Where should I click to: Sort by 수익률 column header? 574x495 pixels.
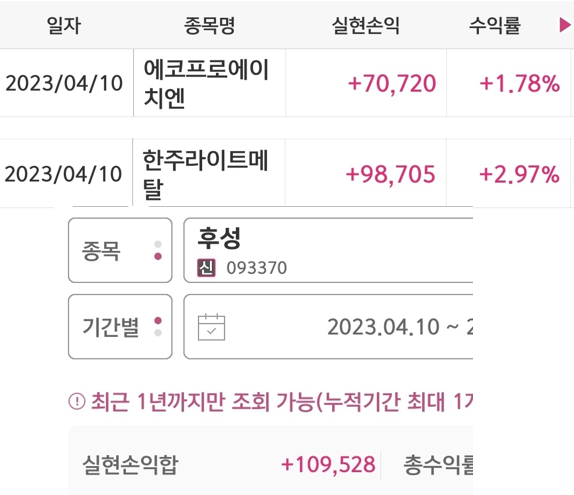point(495,26)
